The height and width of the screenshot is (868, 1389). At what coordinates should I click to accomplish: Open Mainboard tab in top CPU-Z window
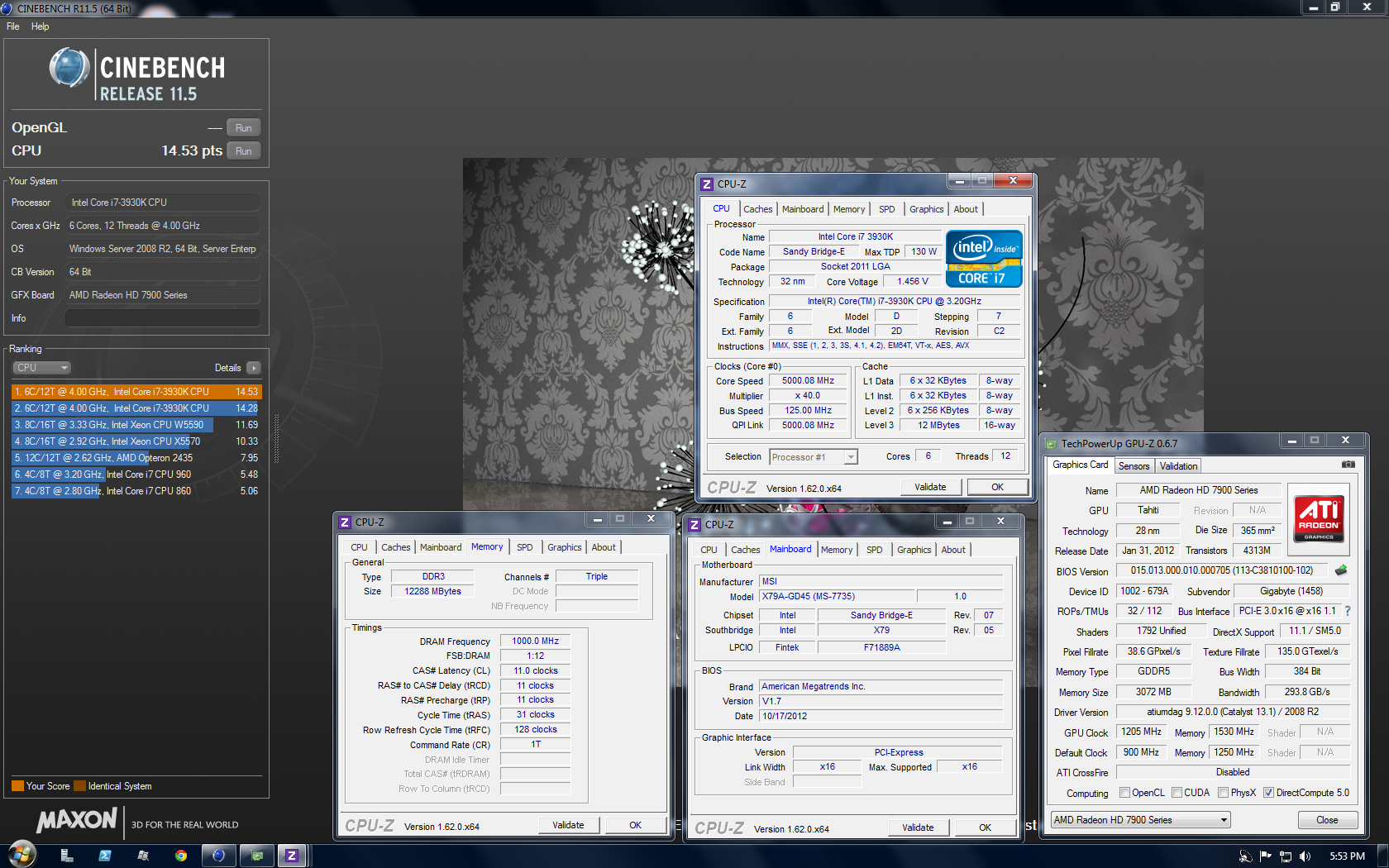(x=803, y=209)
